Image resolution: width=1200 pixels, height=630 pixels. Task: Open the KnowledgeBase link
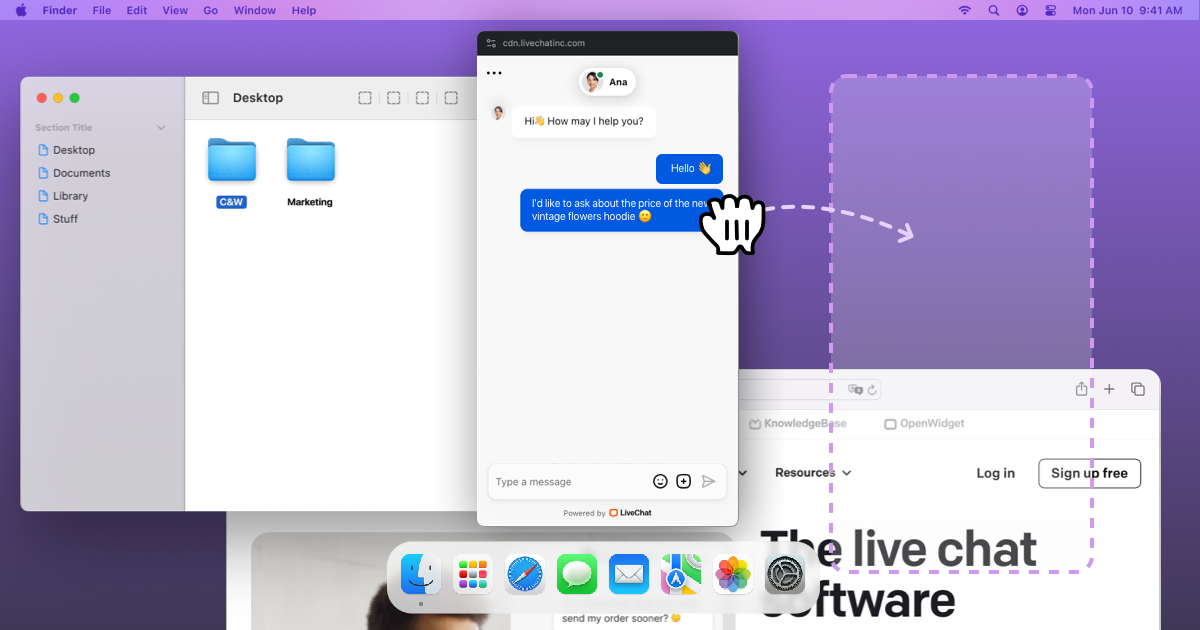pyautogui.click(x=798, y=424)
